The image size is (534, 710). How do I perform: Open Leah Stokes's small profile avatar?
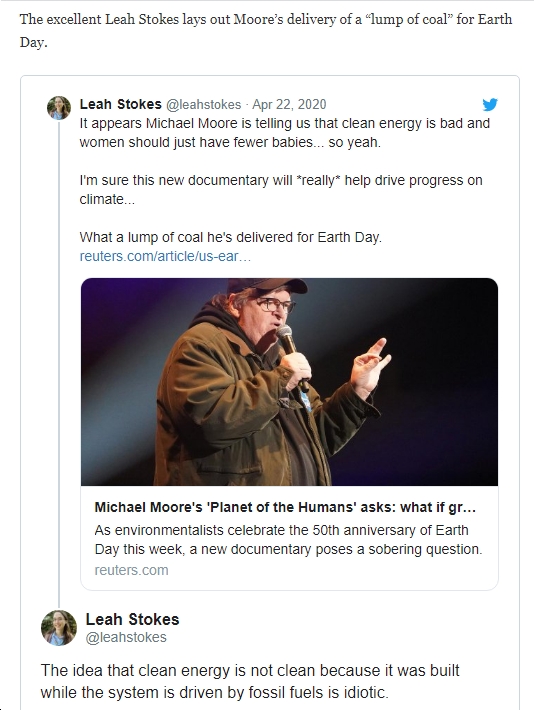(59, 108)
